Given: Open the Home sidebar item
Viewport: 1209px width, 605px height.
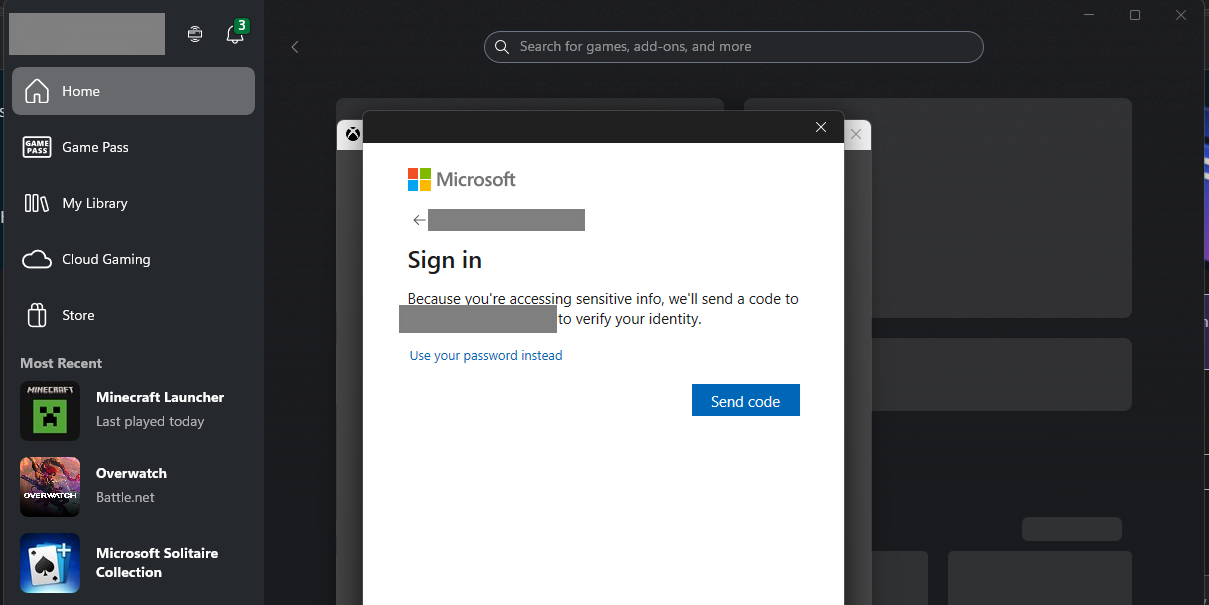Looking at the screenshot, I should click(133, 91).
